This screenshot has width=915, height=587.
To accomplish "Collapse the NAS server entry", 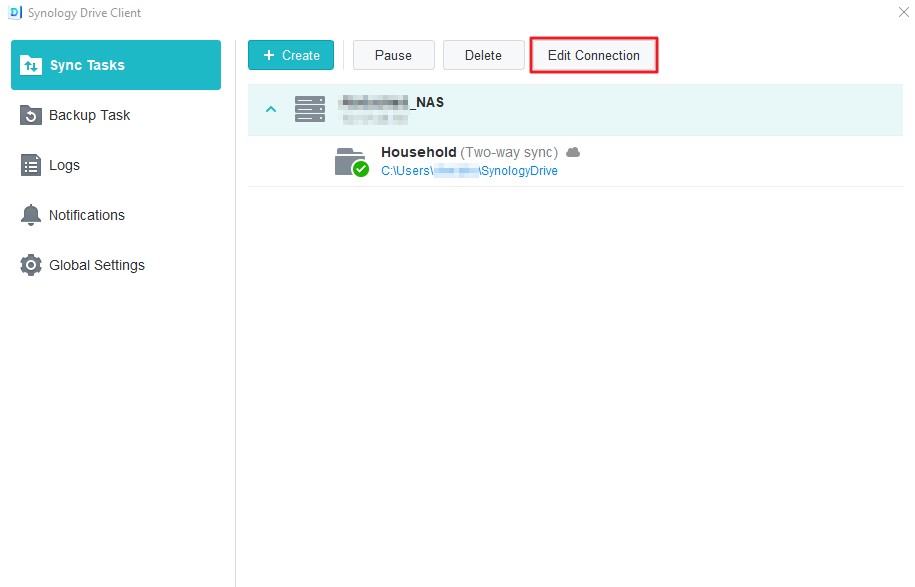I will [x=271, y=109].
